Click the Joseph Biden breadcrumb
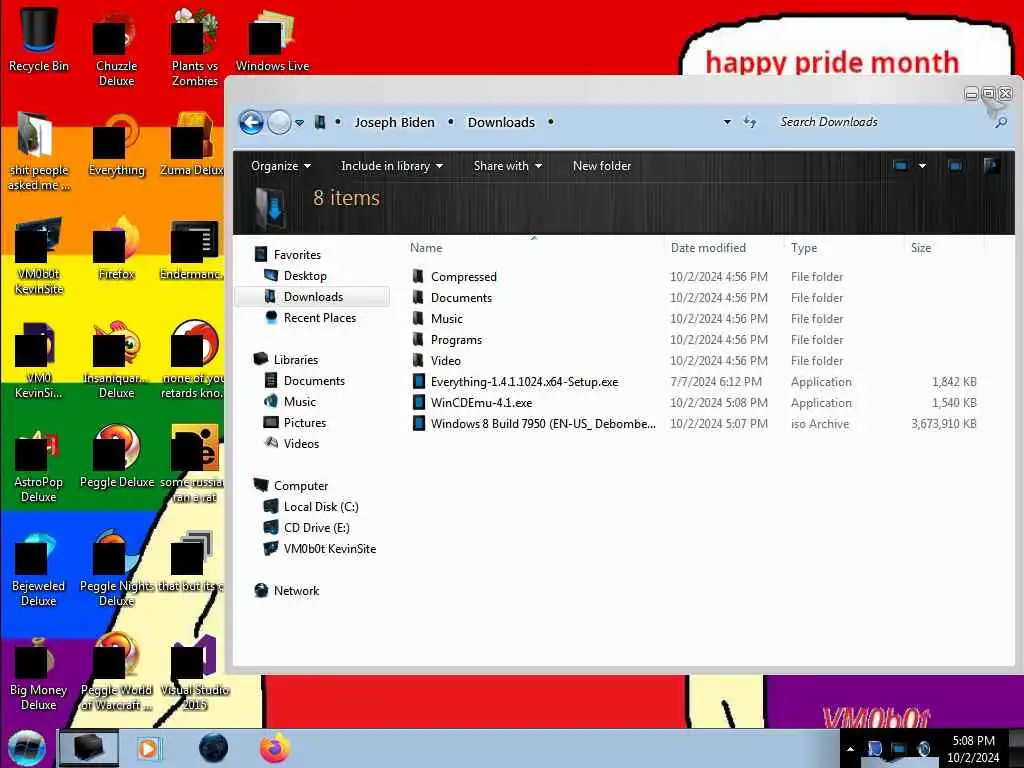Screen dimensions: 1024x768 (394, 122)
